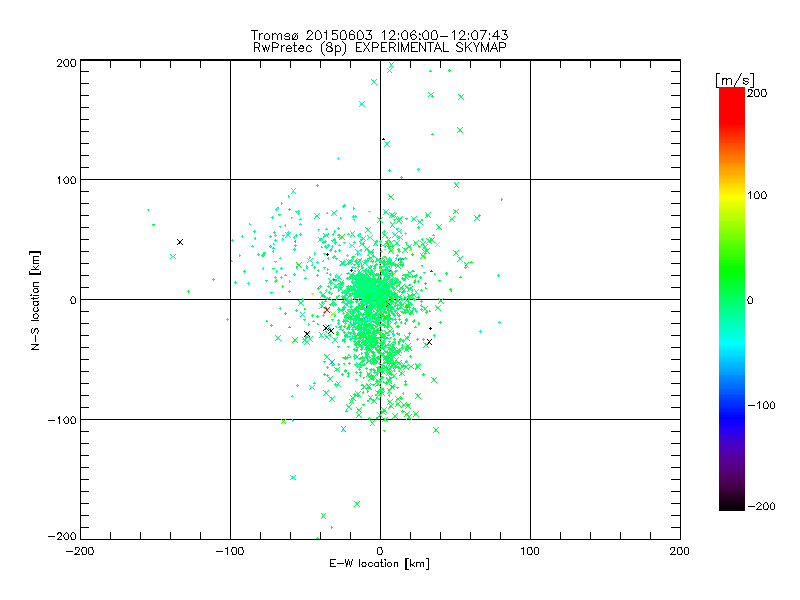The width and height of the screenshot is (800, 600).
Task: Click the title line 'Tromsø 20150603 12:06:00-12:07:43'
Action: coord(379,35)
